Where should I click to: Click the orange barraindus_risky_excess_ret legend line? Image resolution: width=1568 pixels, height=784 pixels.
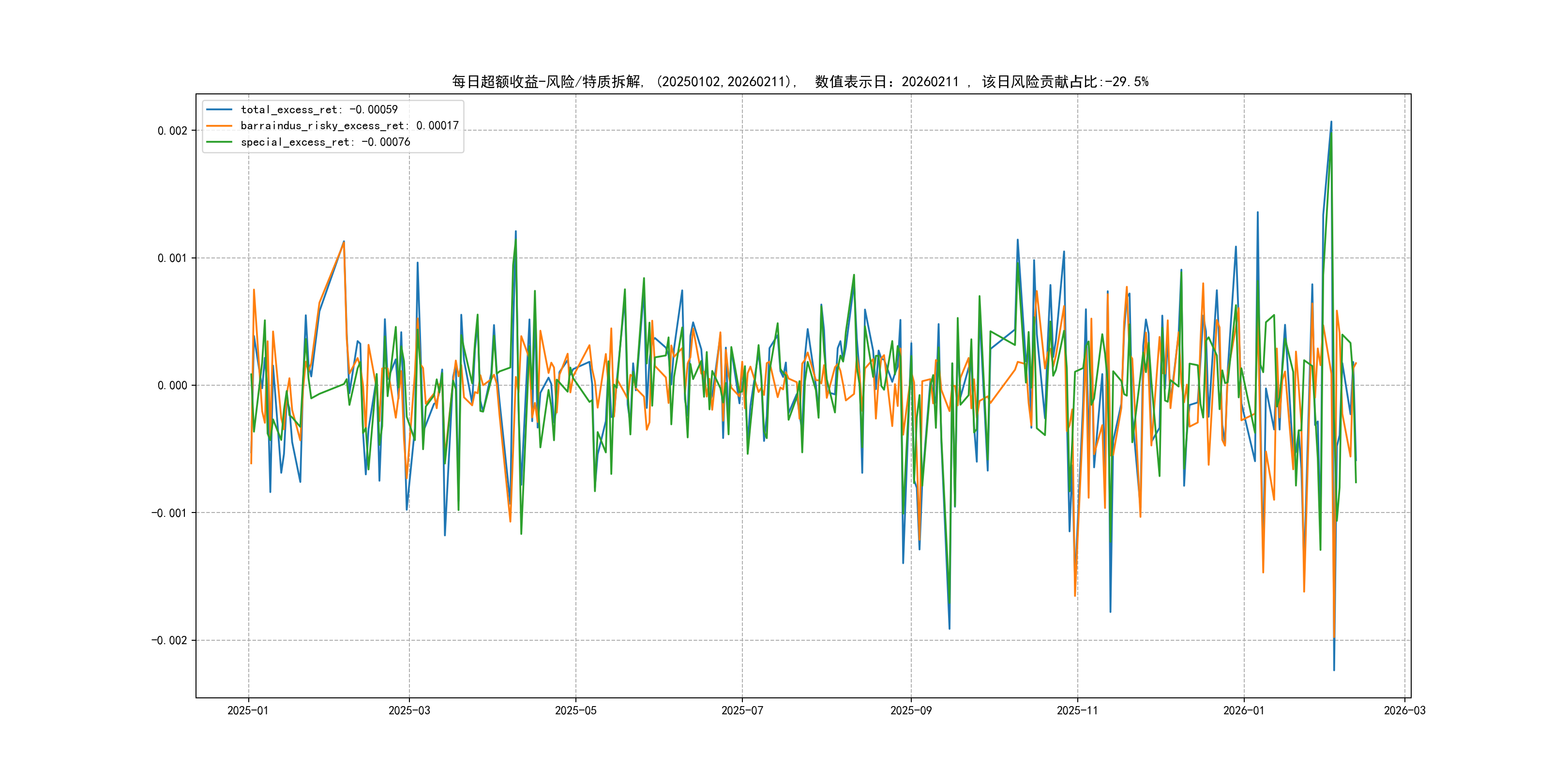tap(219, 126)
